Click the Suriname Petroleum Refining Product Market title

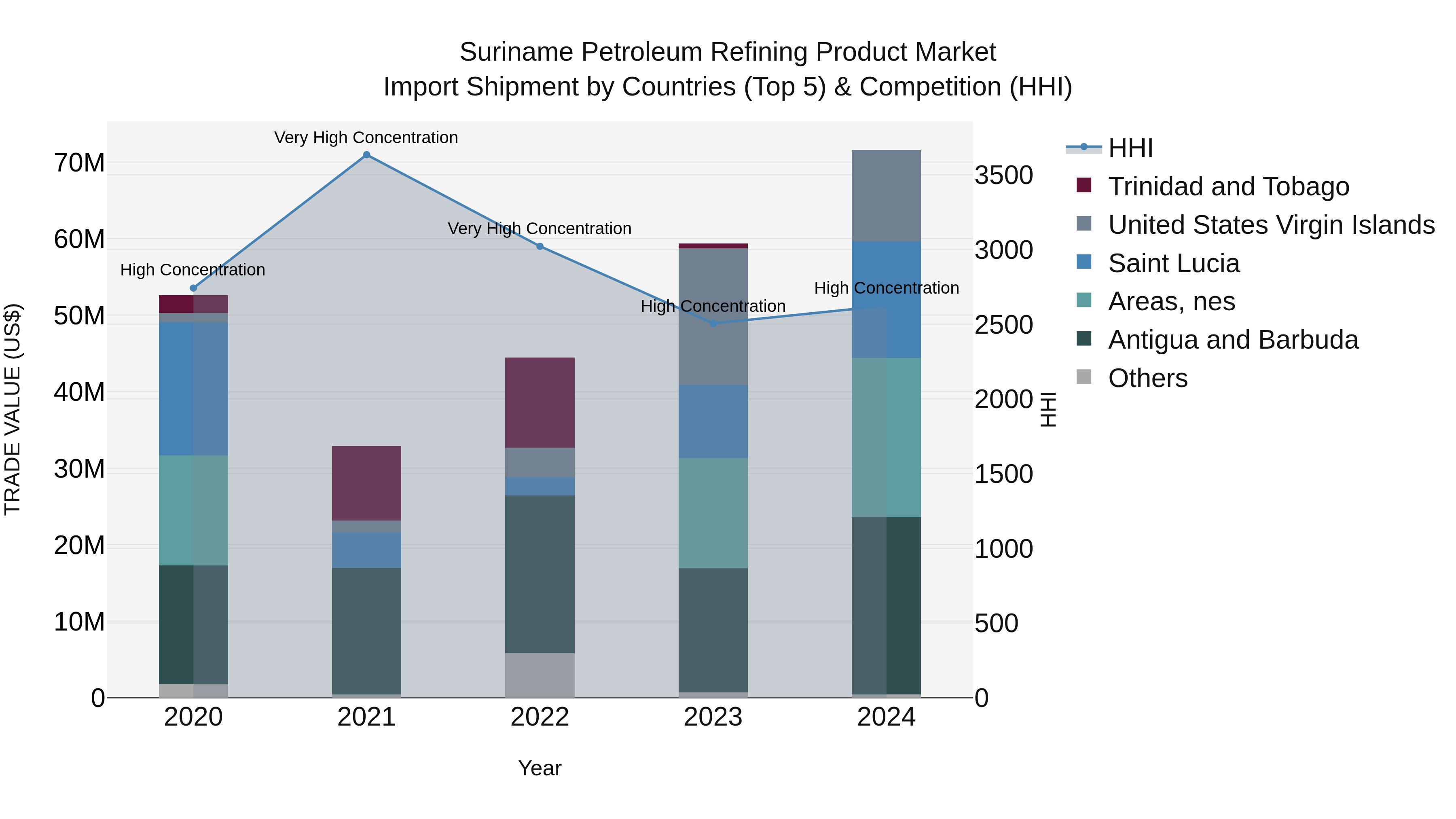[x=728, y=52]
